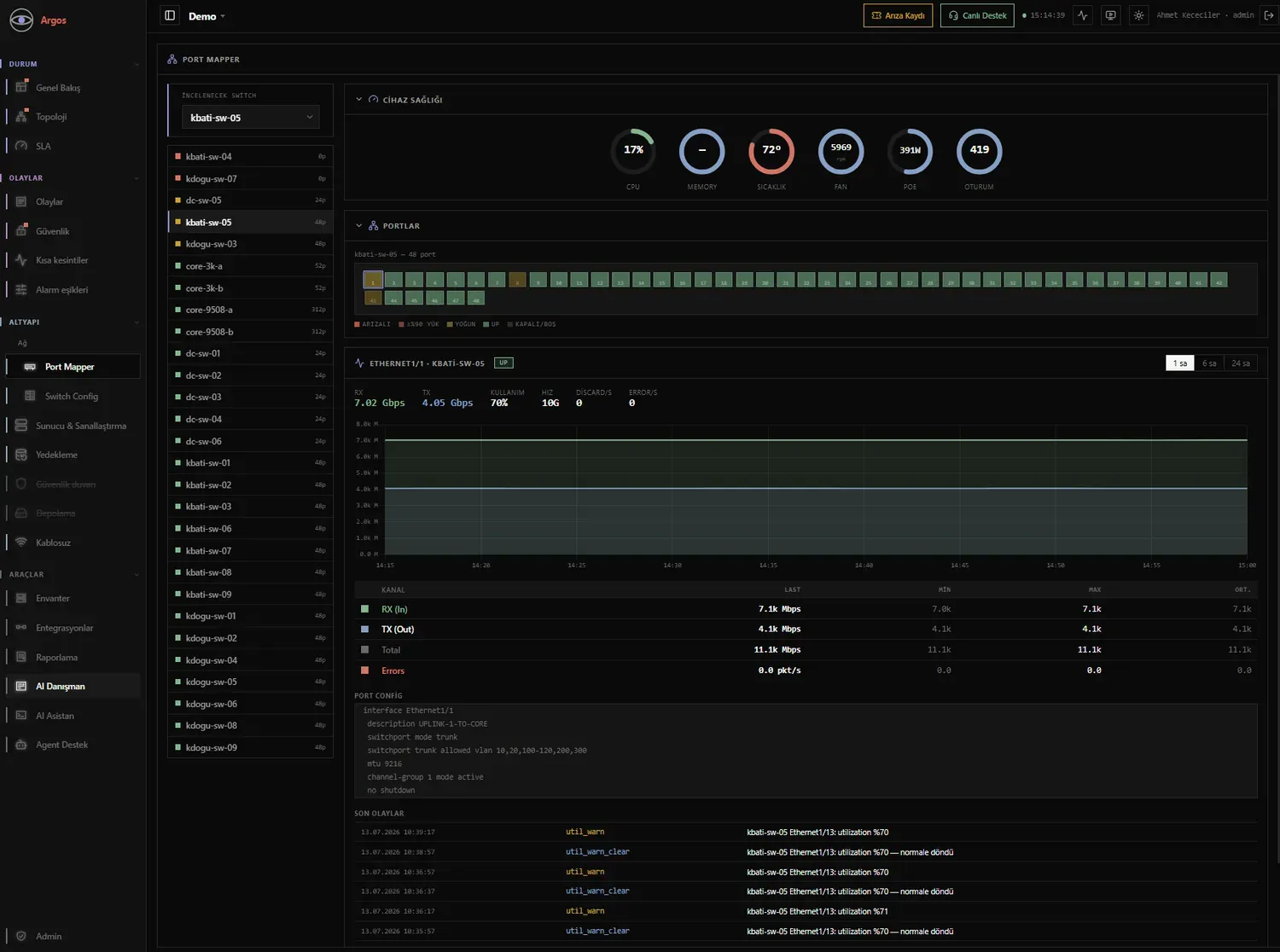Click the SLA gauge icon
This screenshot has height=952, width=1280.
pyautogui.click(x=21, y=146)
